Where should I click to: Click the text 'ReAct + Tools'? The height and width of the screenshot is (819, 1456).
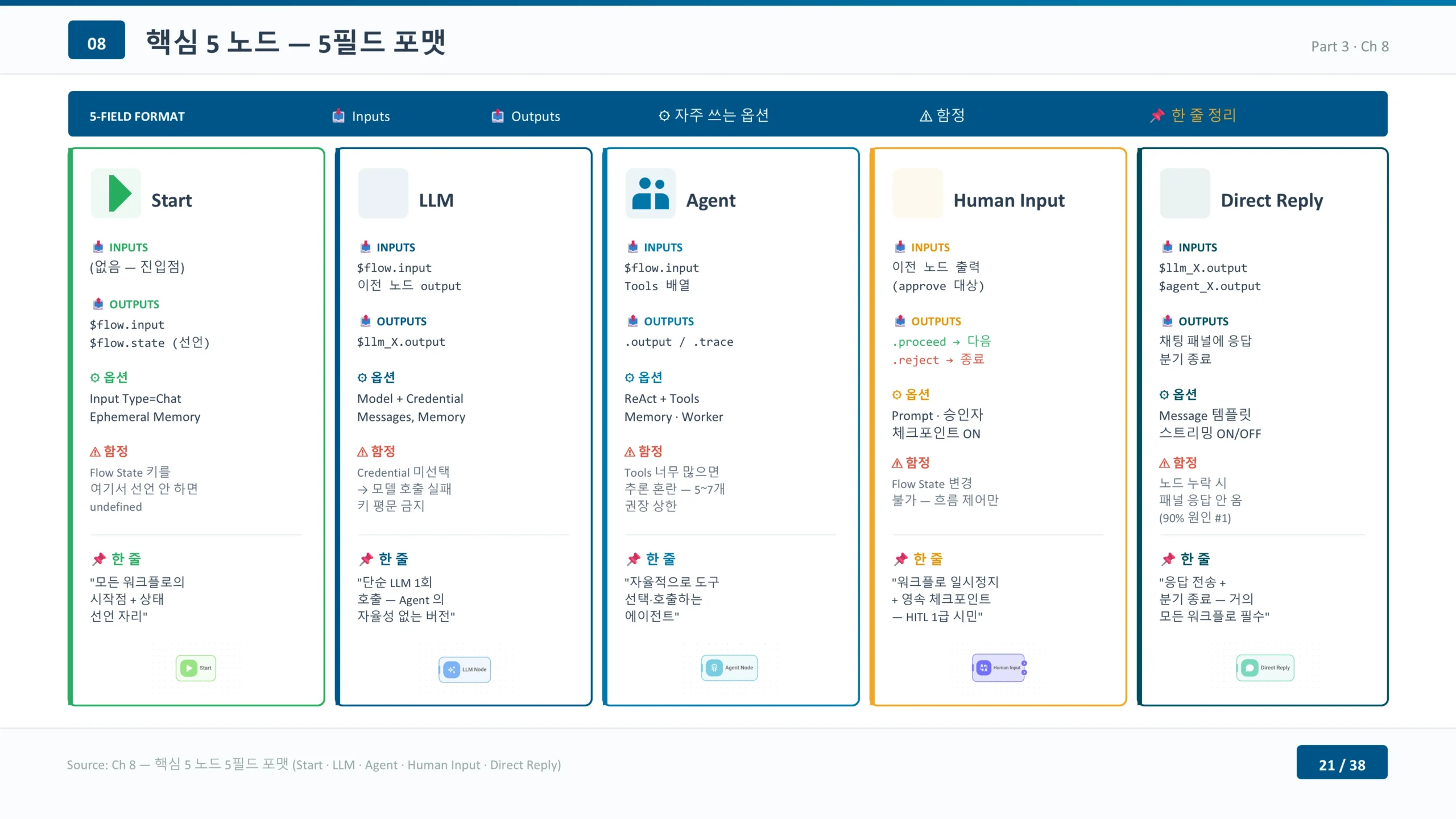pyautogui.click(x=661, y=399)
